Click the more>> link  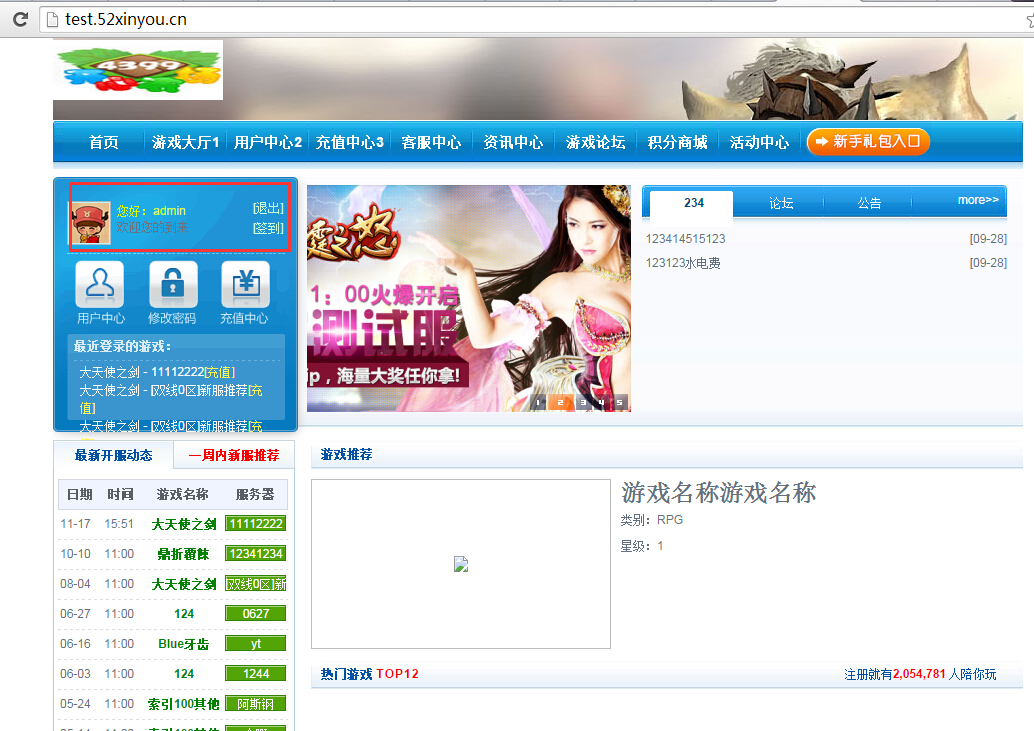[978, 200]
